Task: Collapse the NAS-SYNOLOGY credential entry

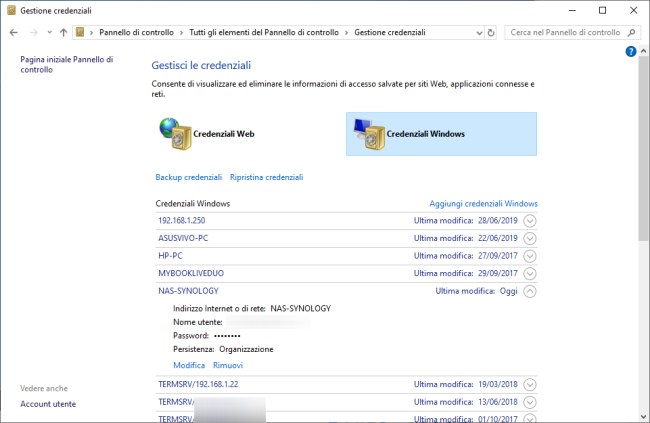Action: (530, 291)
